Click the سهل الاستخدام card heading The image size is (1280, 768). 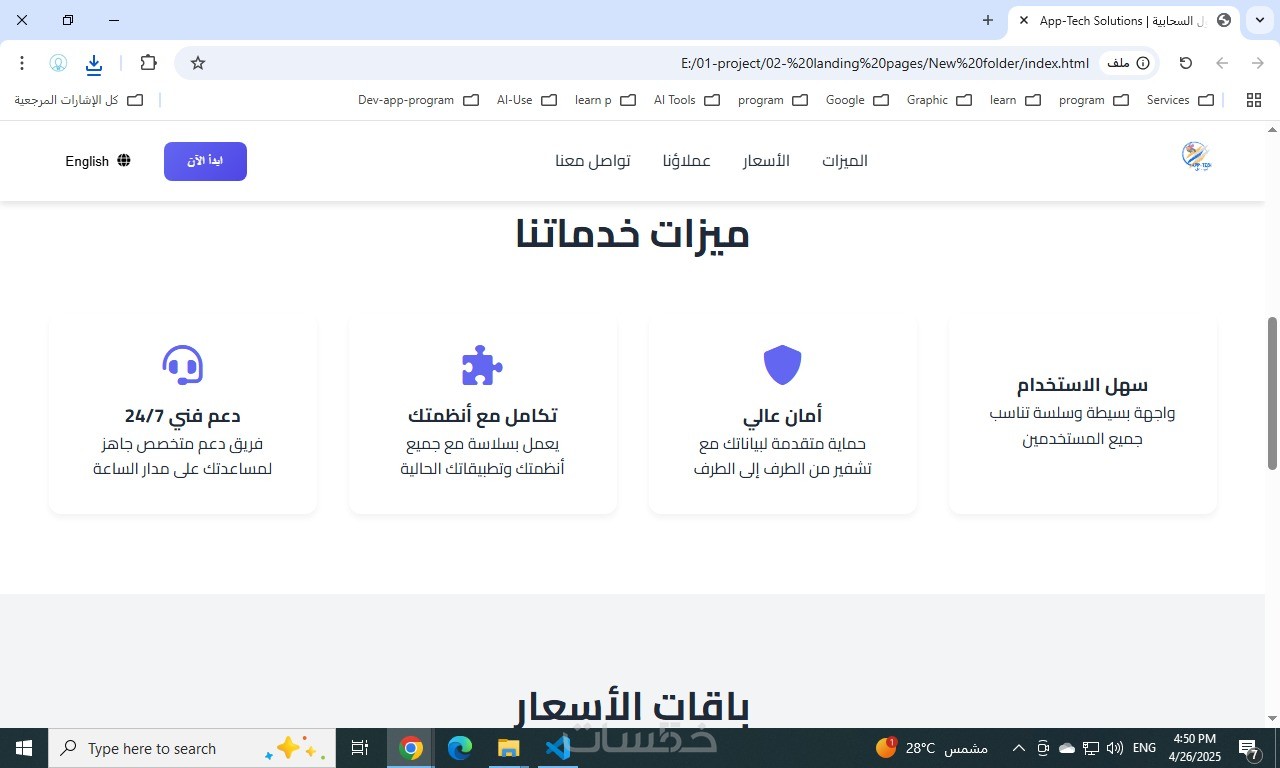click(1082, 385)
